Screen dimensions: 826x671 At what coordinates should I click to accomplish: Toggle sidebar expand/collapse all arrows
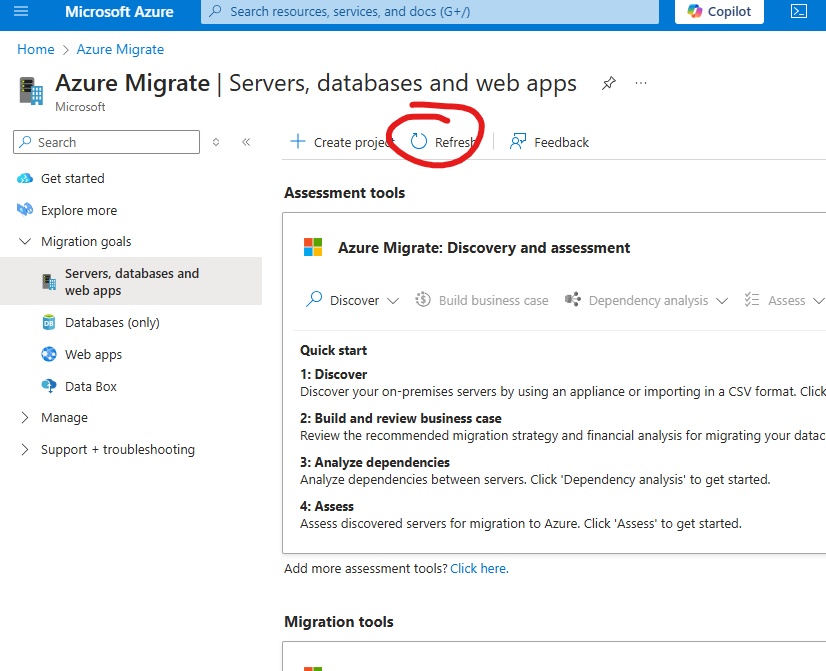point(216,142)
